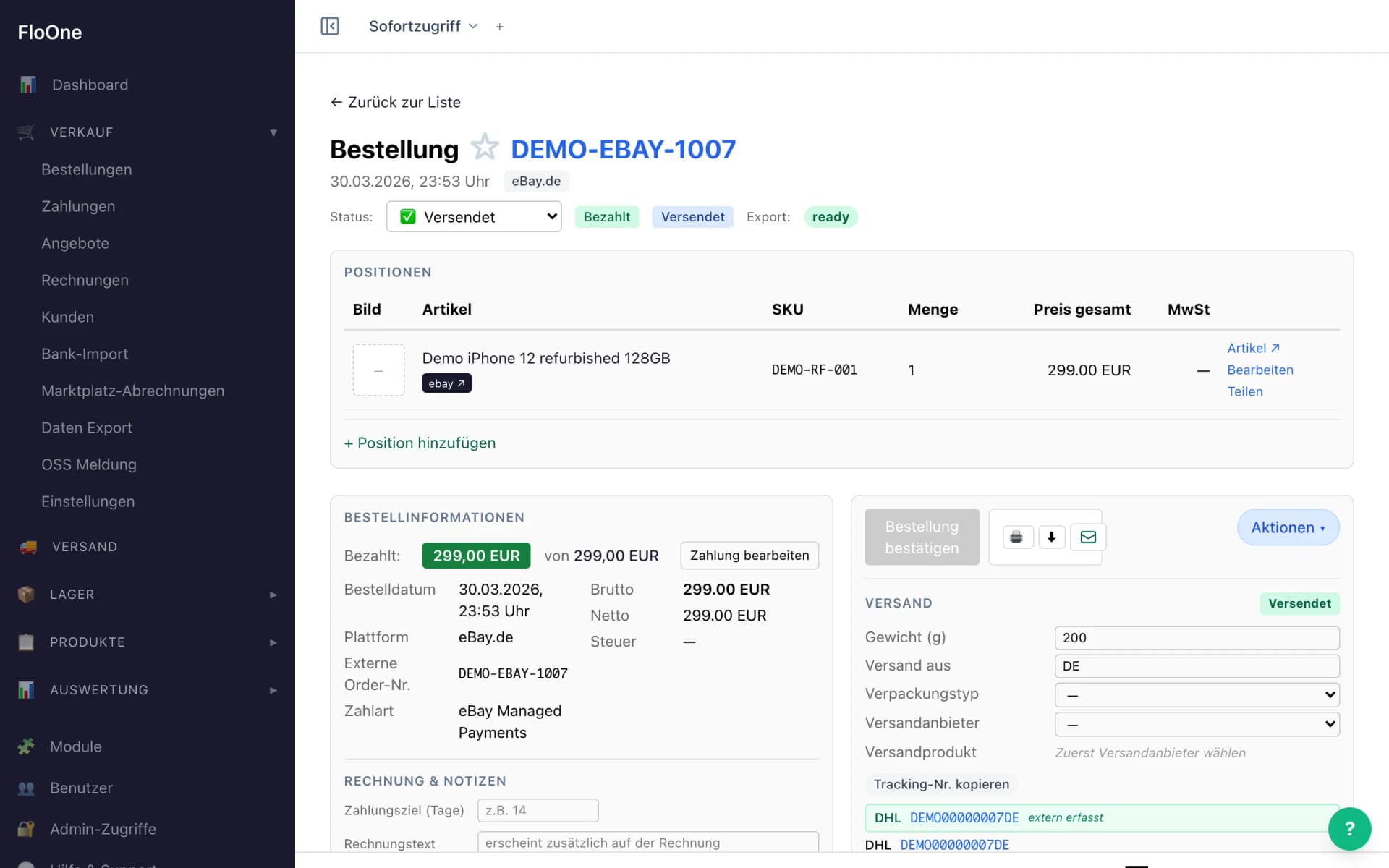
Task: Mark order as favorite with star icon
Action: (485, 148)
